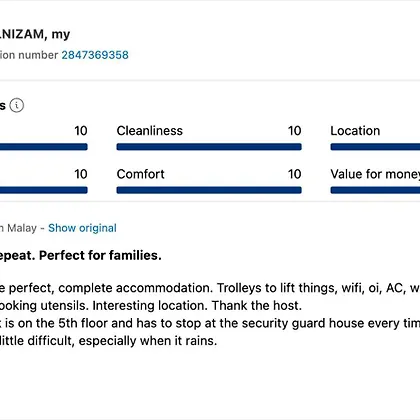
Task: Click the Location label
Action: click(x=355, y=131)
